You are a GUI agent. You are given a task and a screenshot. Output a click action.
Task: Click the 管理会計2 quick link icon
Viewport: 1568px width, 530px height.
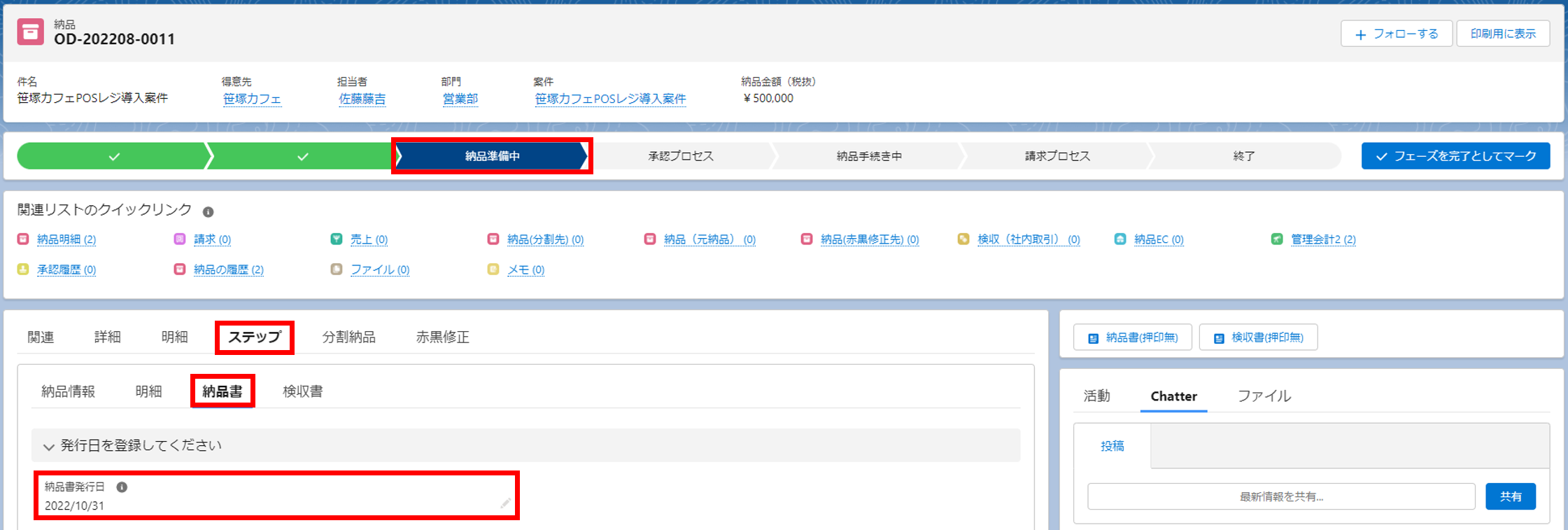click(1277, 239)
